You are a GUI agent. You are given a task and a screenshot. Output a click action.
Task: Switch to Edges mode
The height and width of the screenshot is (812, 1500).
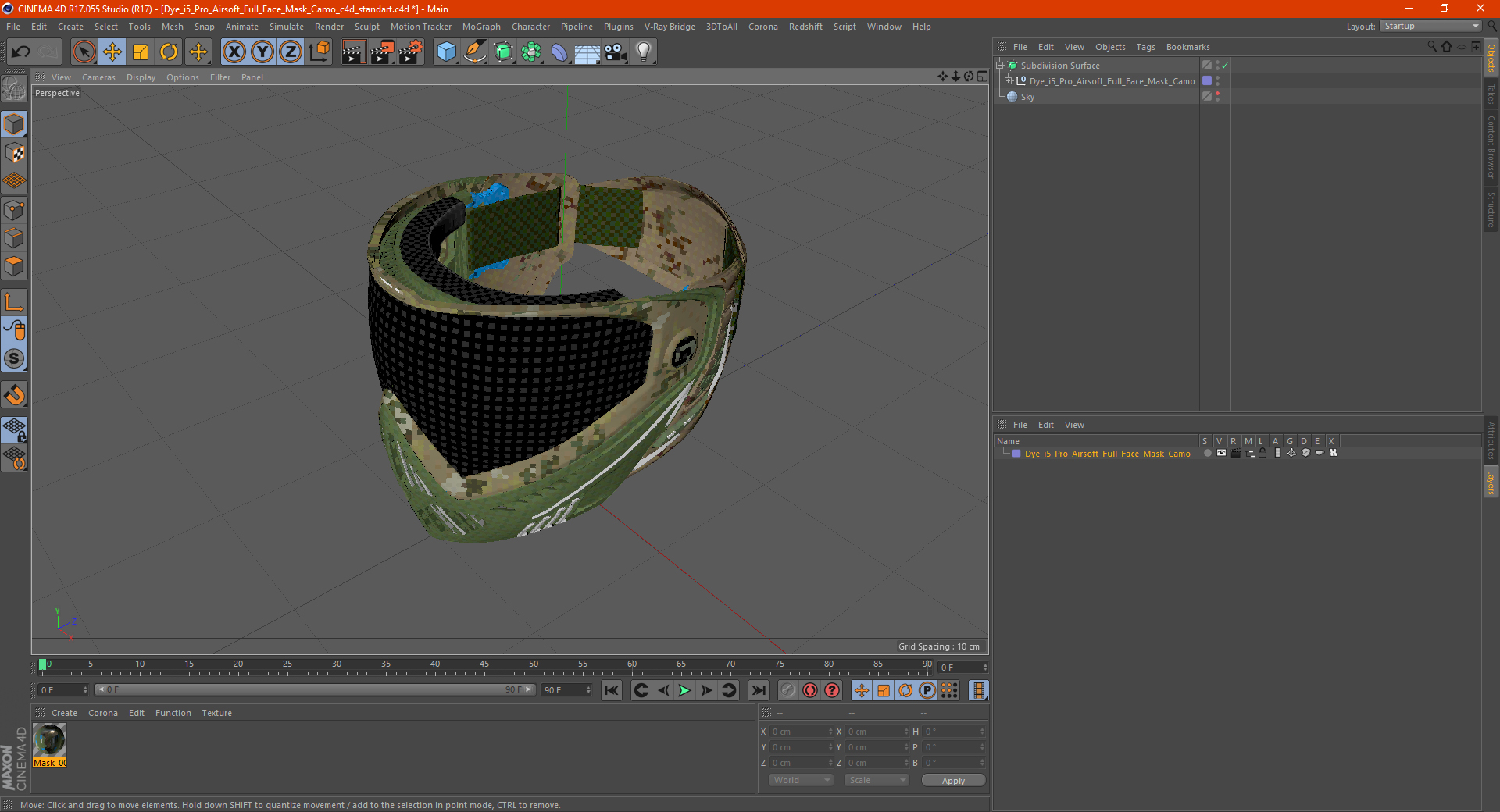tap(15, 238)
